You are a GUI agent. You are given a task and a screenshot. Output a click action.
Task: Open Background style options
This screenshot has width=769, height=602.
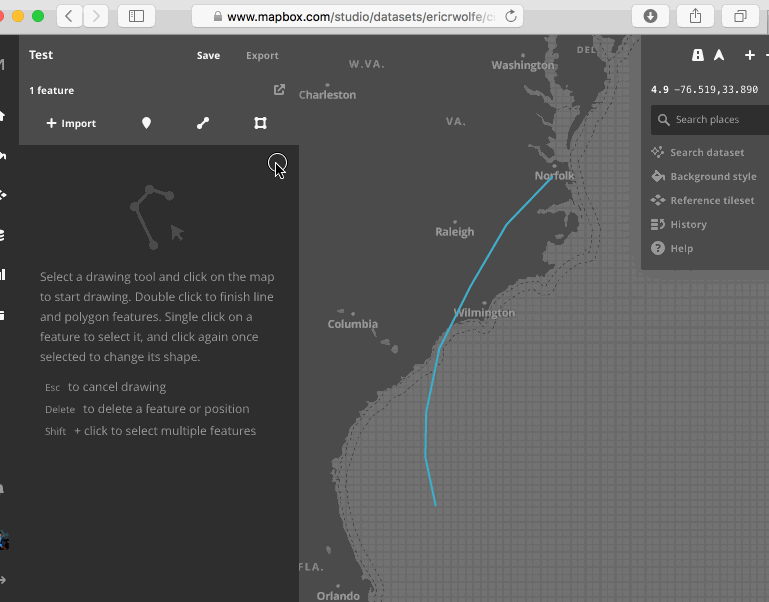click(704, 176)
